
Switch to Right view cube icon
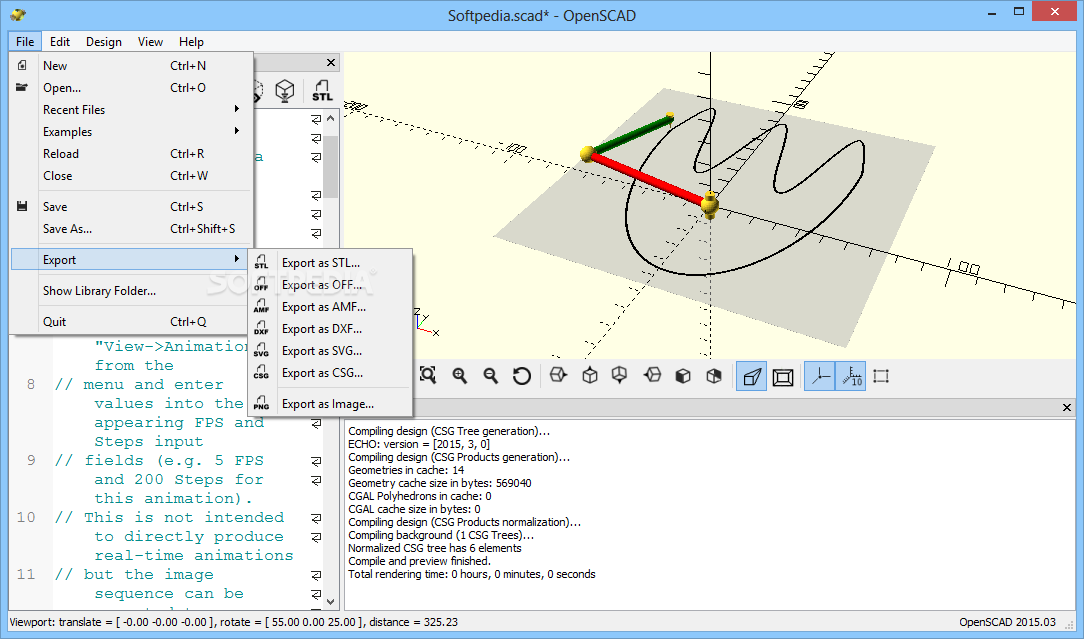(x=558, y=376)
